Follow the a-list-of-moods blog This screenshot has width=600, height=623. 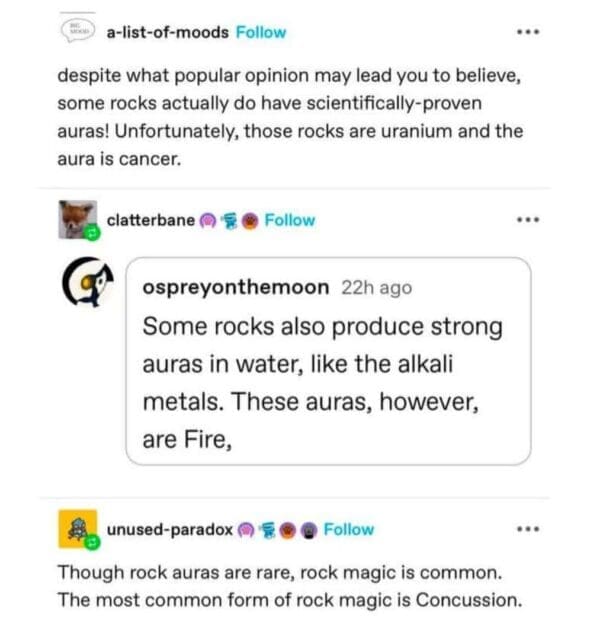pos(261,32)
